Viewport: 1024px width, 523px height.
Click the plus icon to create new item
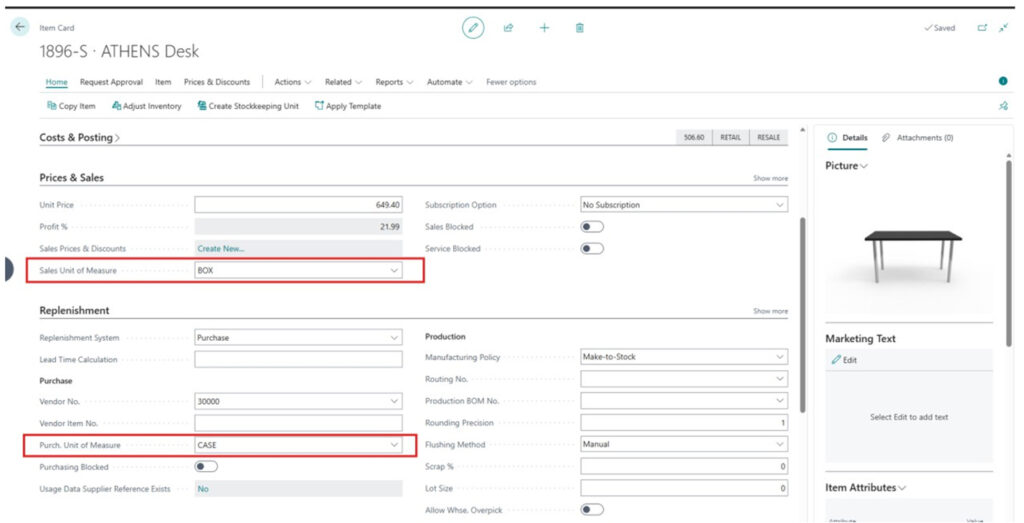pyautogui.click(x=544, y=28)
